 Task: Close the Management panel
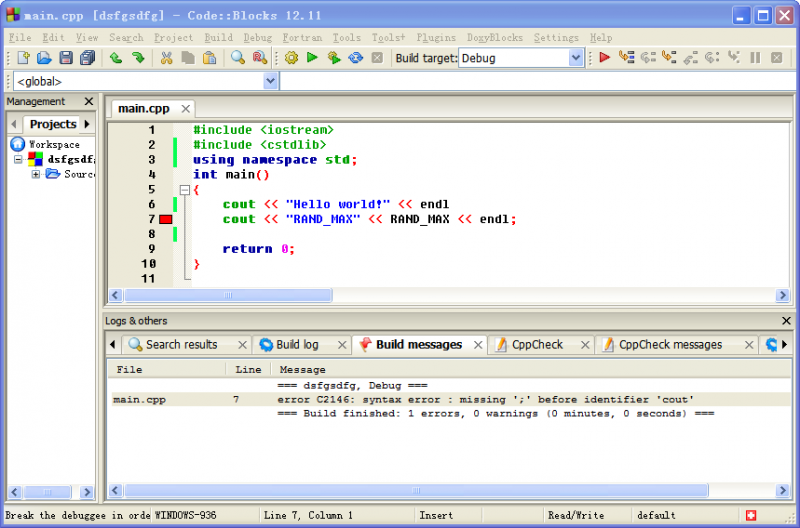click(88, 102)
